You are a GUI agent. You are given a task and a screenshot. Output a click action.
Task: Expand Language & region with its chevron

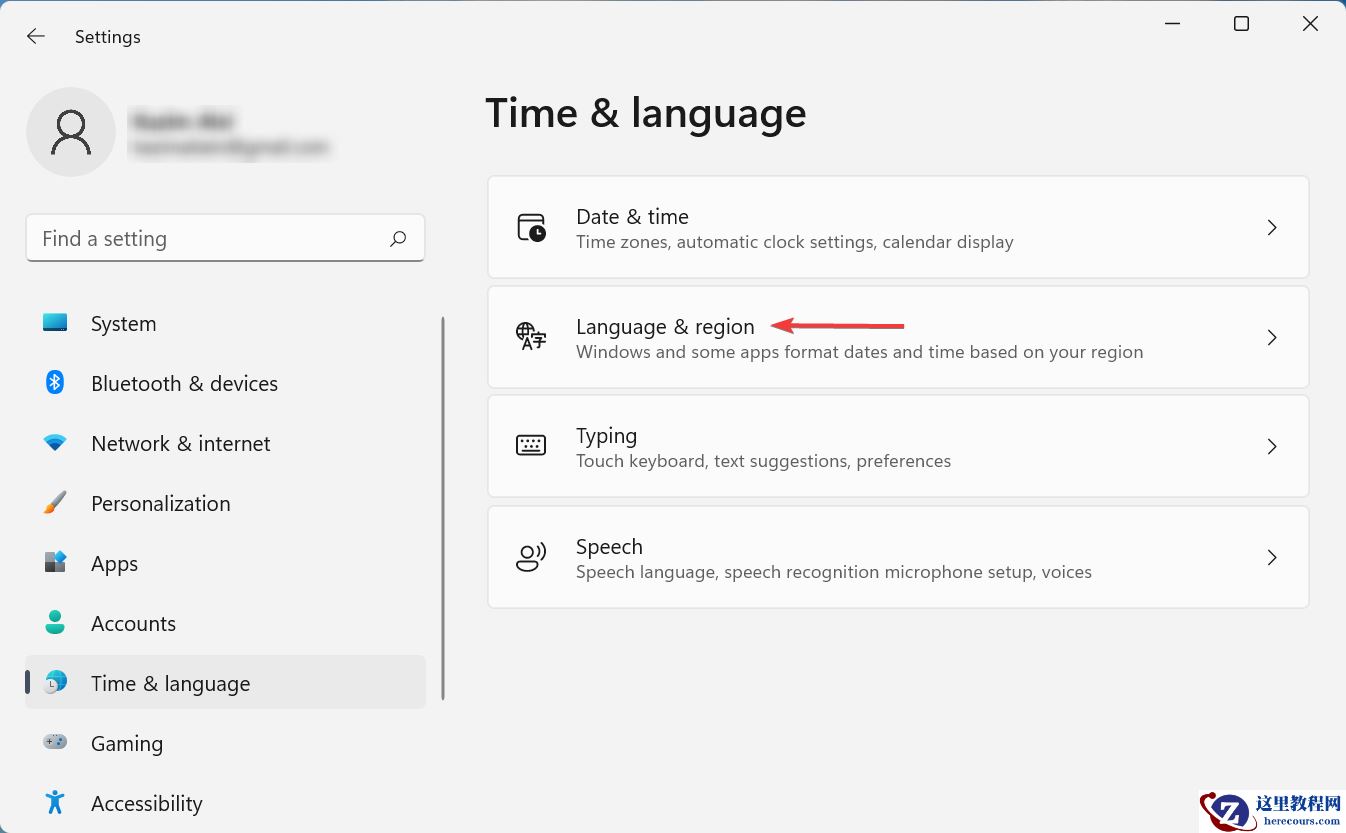tap(1272, 338)
